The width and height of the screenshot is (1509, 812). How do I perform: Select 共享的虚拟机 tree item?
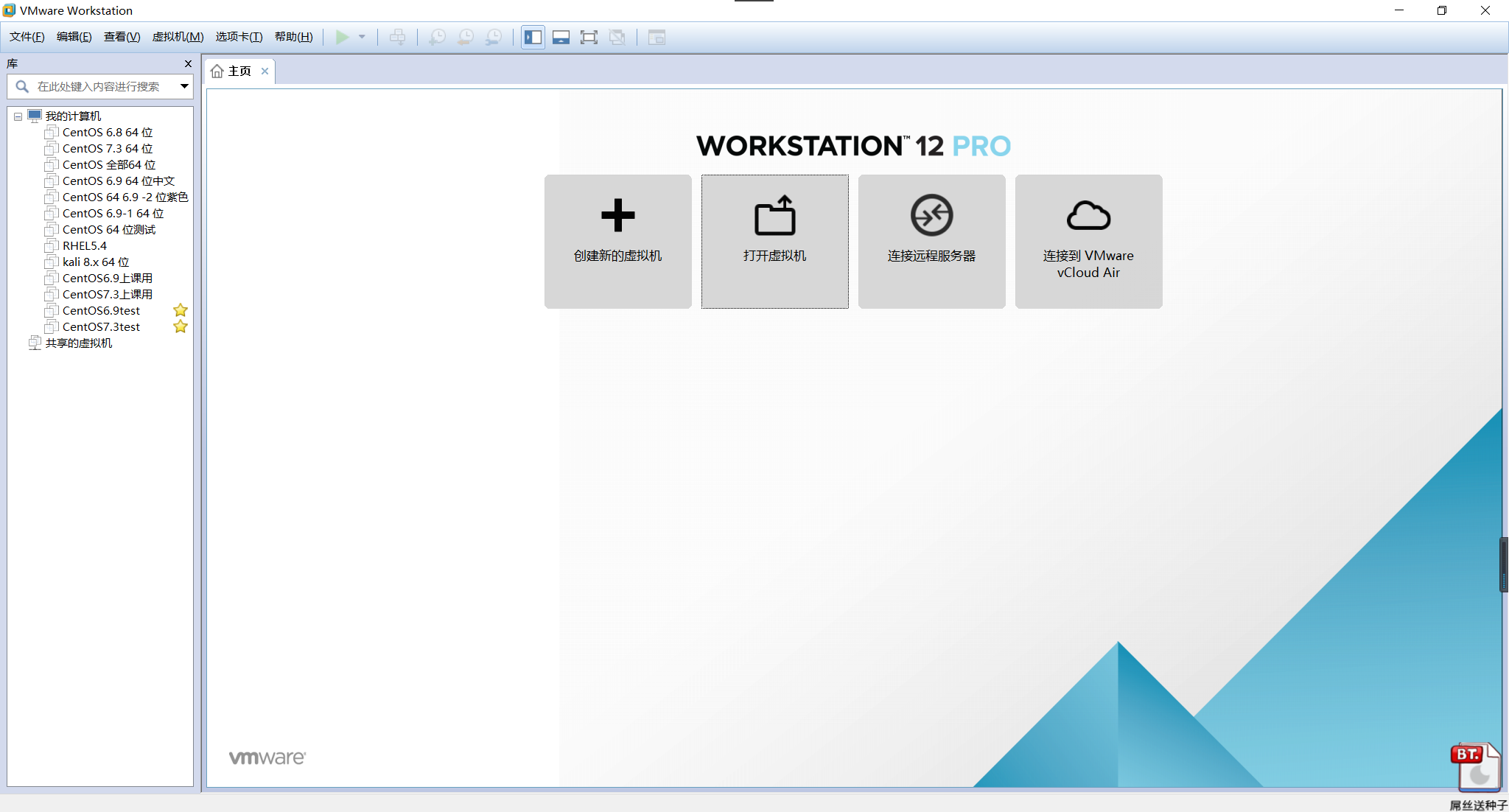[79, 343]
